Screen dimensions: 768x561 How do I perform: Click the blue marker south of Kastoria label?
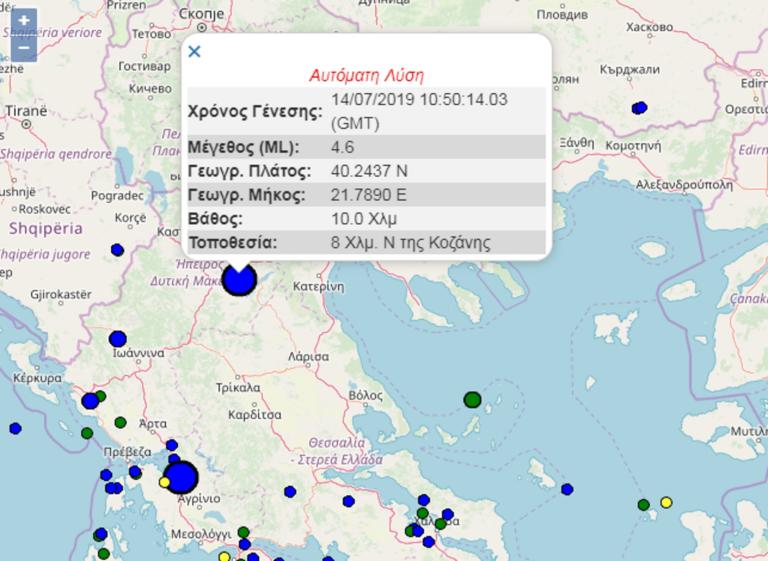117,250
